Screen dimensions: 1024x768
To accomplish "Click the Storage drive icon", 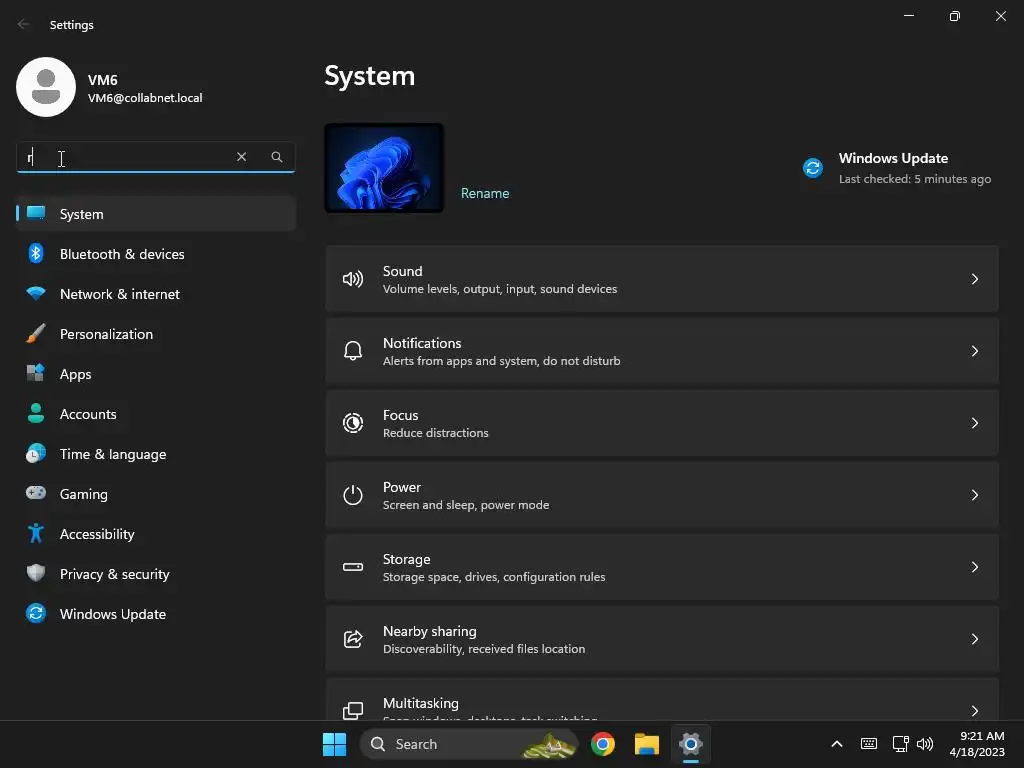I will [x=353, y=567].
